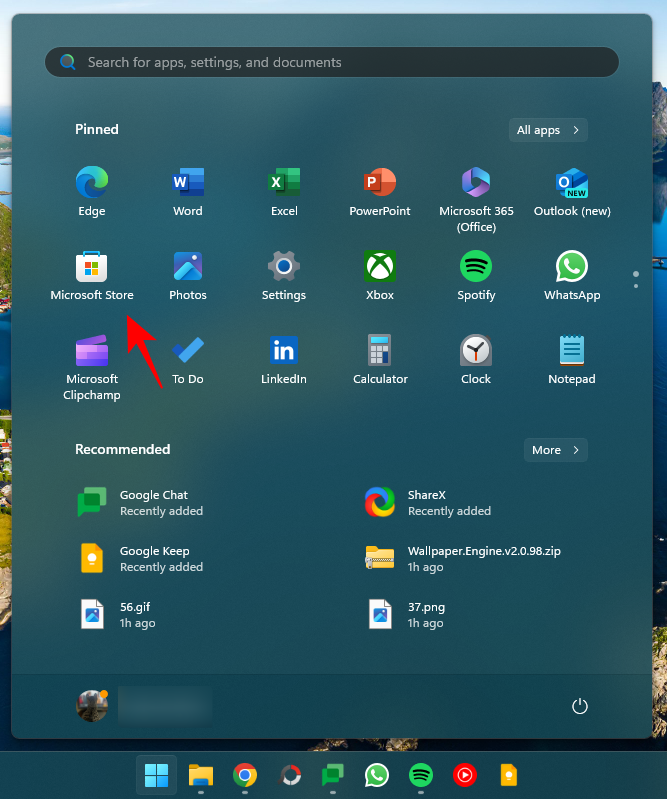Open Wallpaper.Engine.v2.0.98.zip file
This screenshot has width=667, height=799.
[x=463, y=558]
